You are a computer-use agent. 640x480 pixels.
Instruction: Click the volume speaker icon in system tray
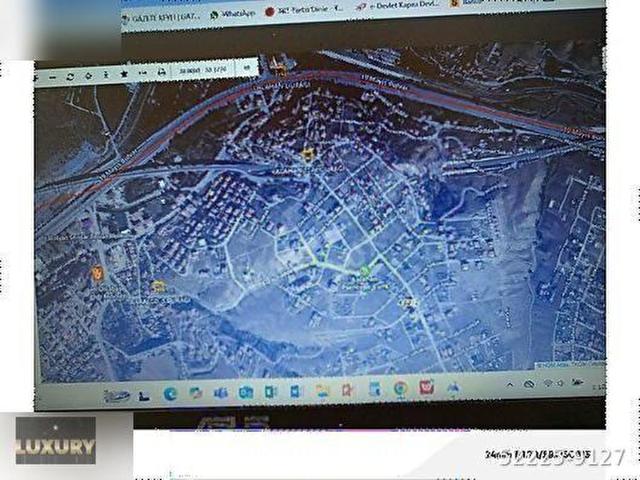(x=560, y=383)
